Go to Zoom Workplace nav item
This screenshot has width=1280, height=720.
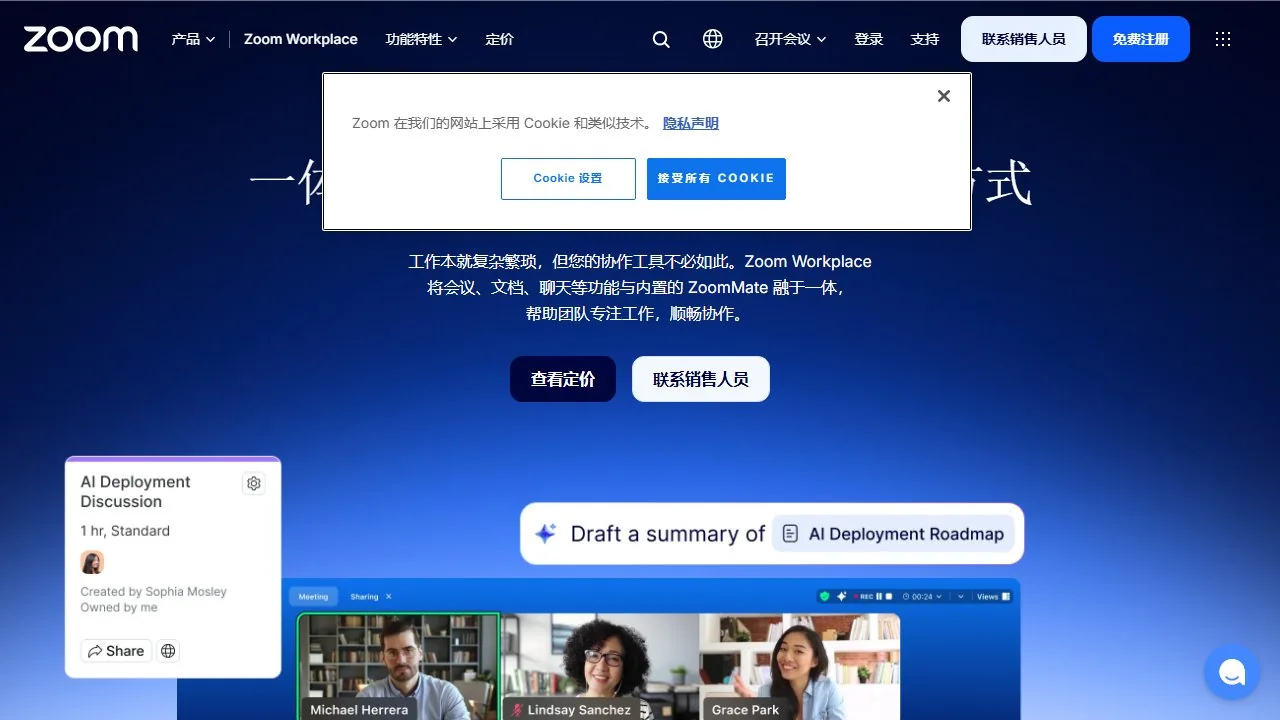300,39
